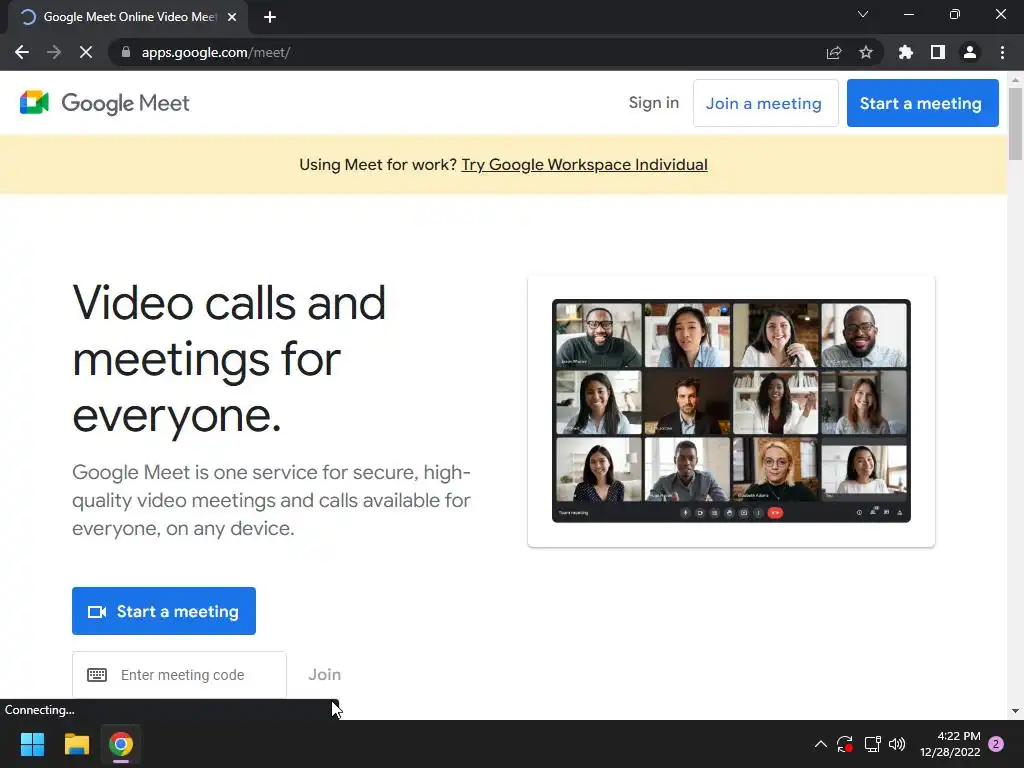
Task: Show hidden system tray icons
Action: (821, 744)
